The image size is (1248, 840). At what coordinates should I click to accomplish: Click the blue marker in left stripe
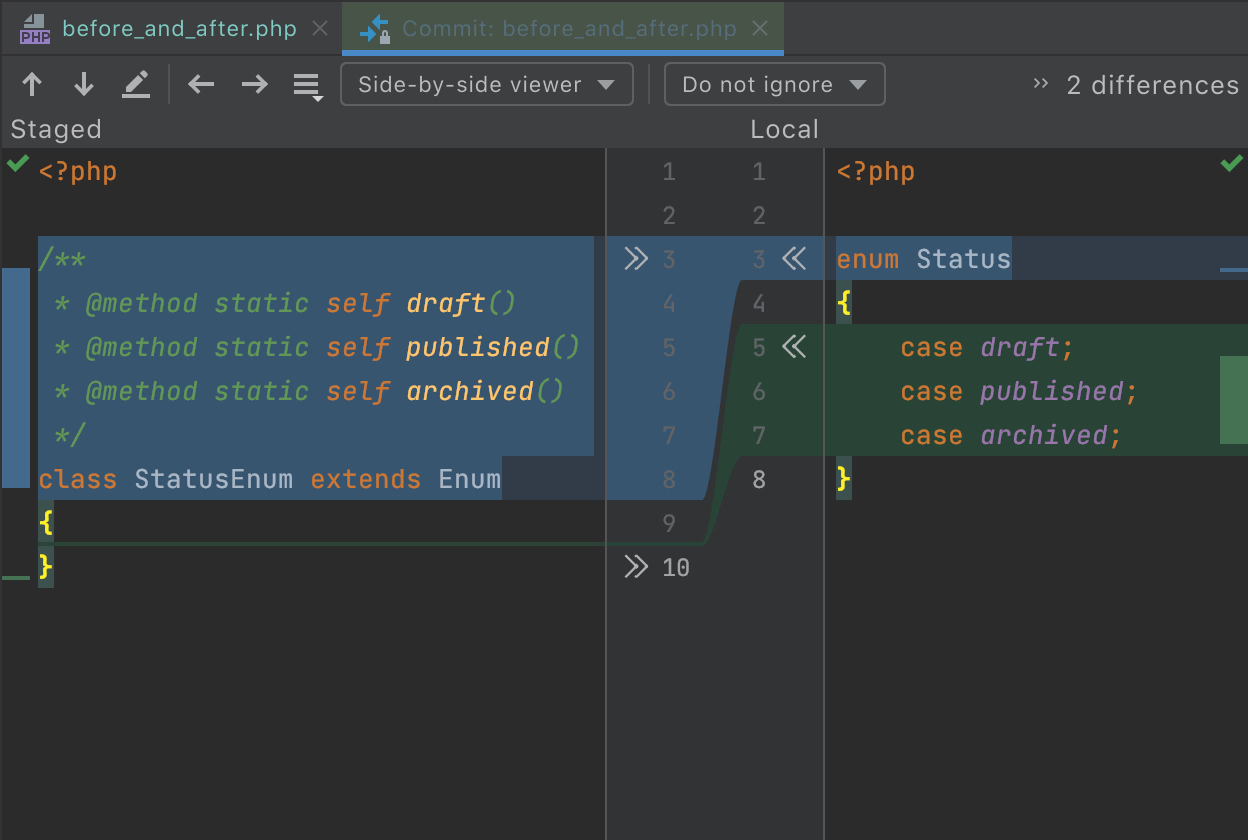click(x=15, y=377)
